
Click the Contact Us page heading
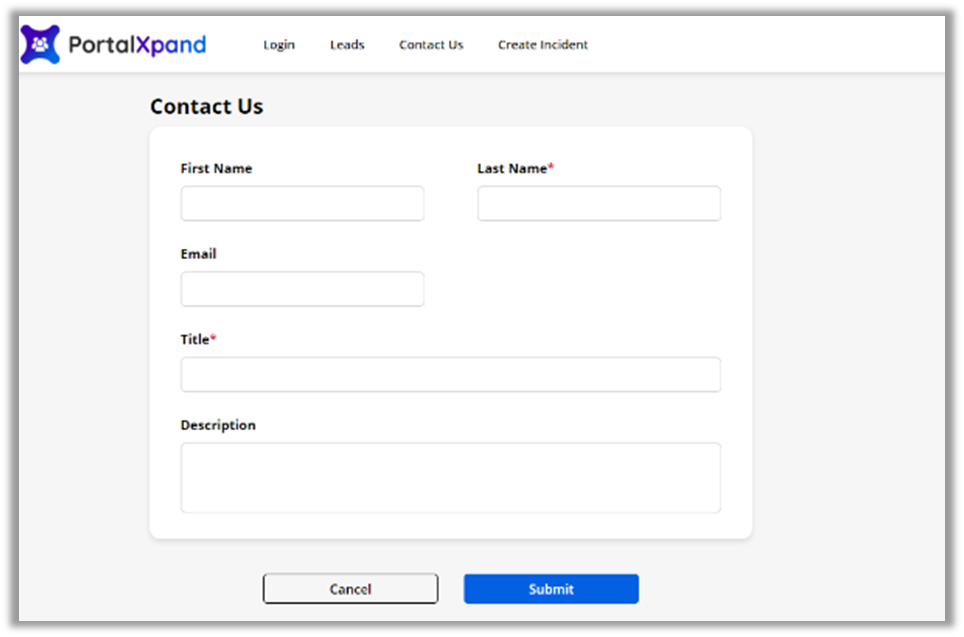(x=206, y=107)
